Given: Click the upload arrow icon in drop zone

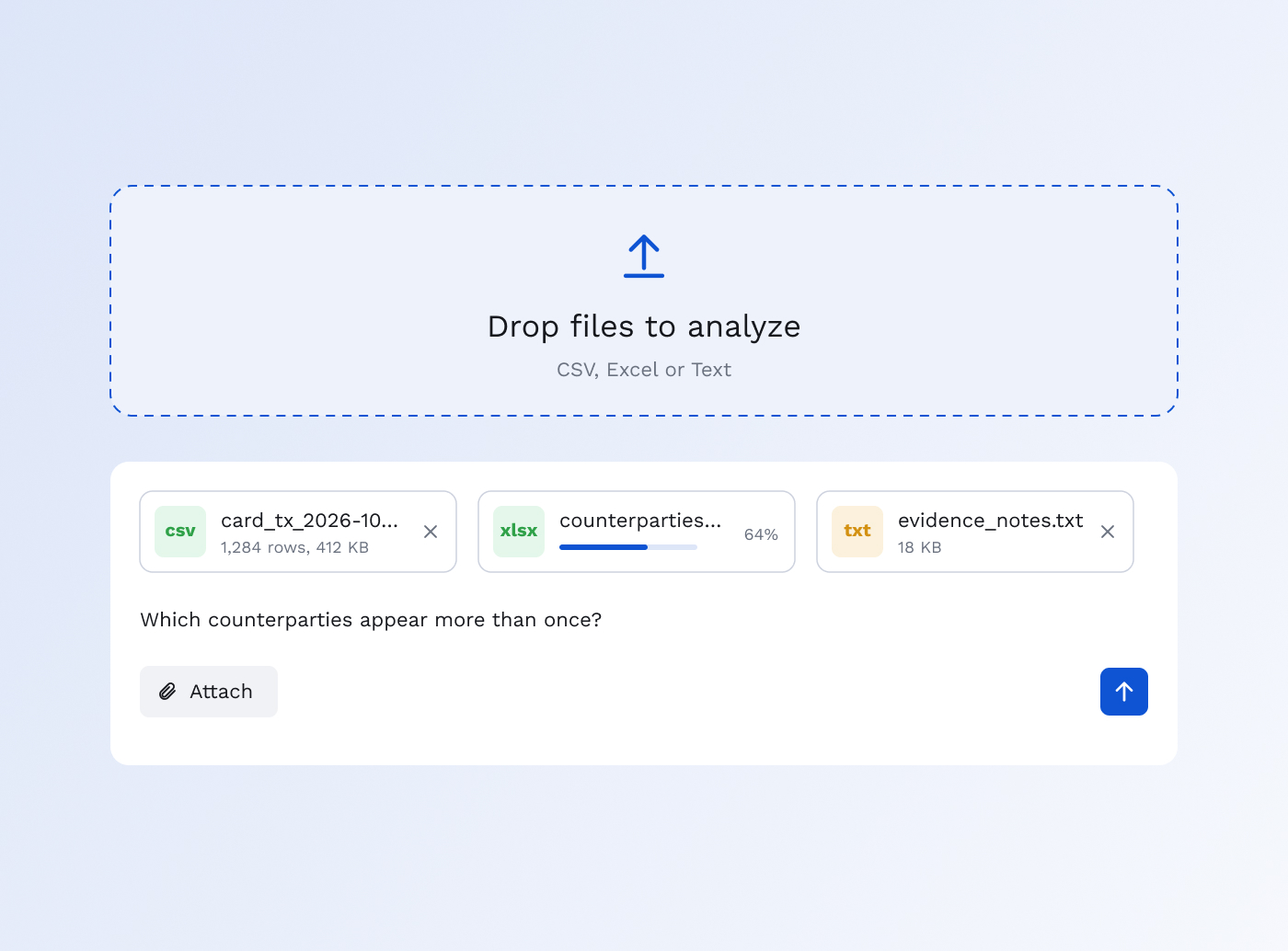Looking at the screenshot, I should [x=644, y=257].
